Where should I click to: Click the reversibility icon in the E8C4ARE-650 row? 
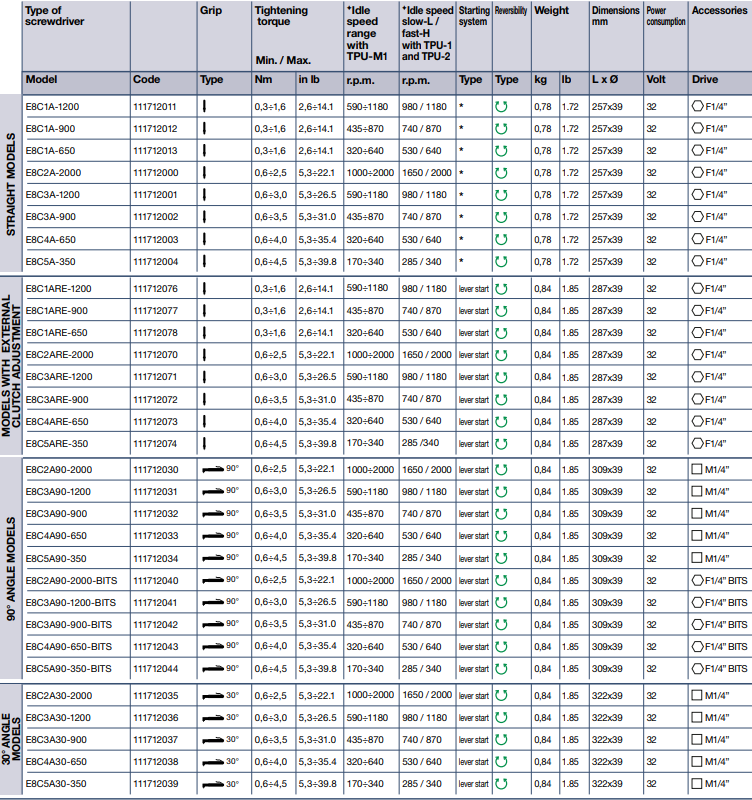(x=501, y=421)
